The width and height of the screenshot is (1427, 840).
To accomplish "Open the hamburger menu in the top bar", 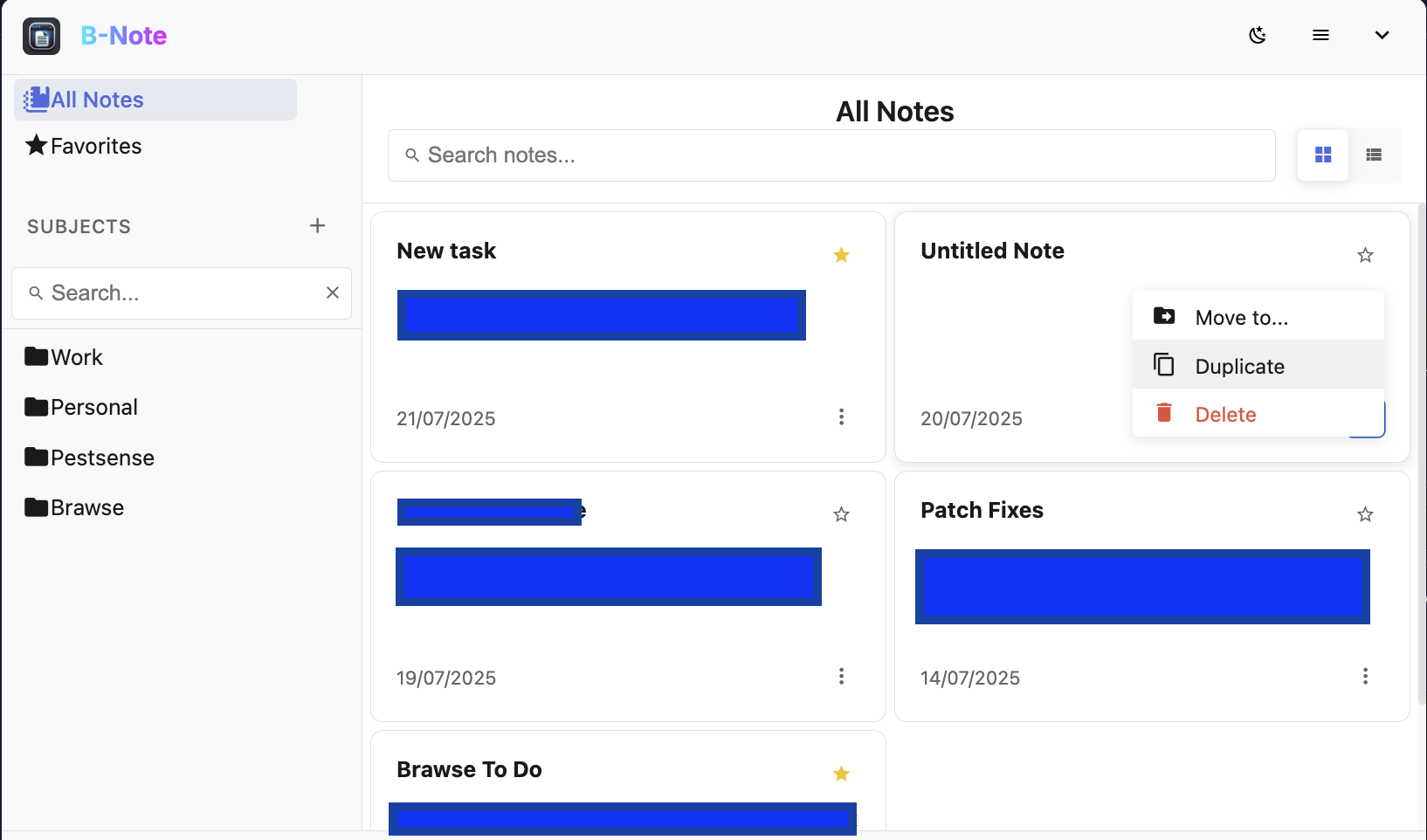I will pos(1320,36).
